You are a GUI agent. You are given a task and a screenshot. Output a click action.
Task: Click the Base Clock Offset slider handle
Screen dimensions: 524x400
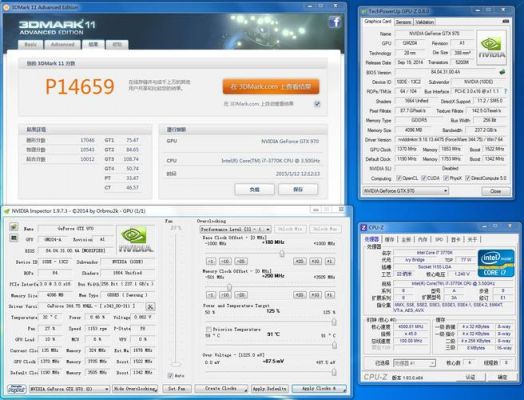pos(282,253)
